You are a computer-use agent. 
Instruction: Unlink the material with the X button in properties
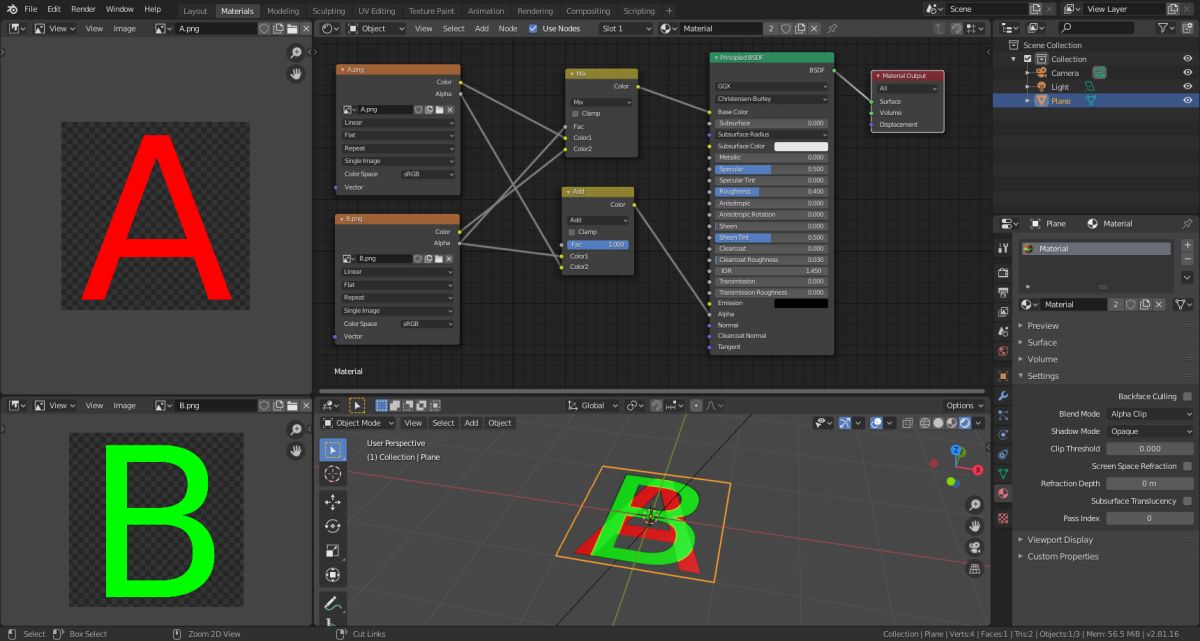pos(1159,304)
